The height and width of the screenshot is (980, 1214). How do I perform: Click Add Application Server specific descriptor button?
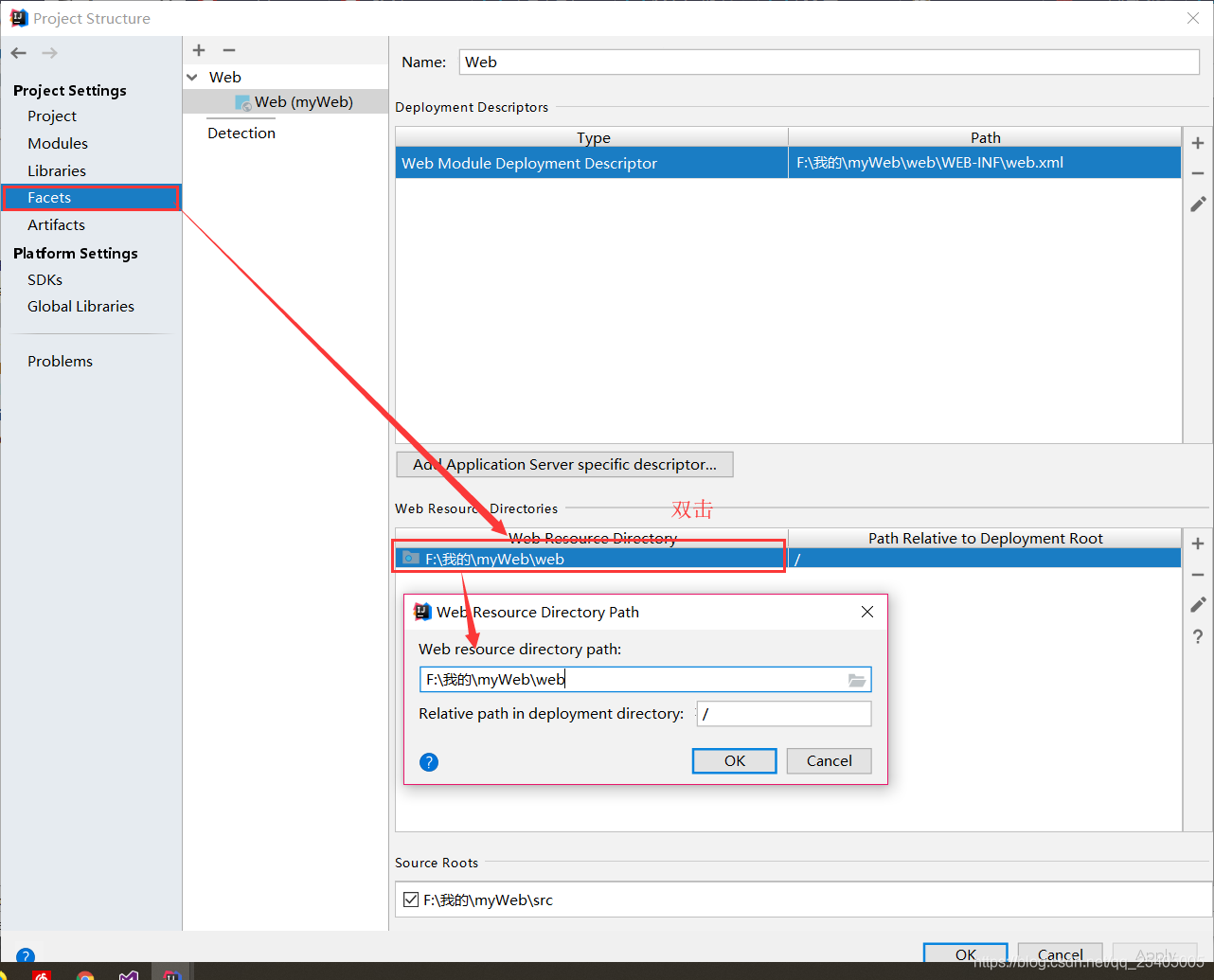564,465
